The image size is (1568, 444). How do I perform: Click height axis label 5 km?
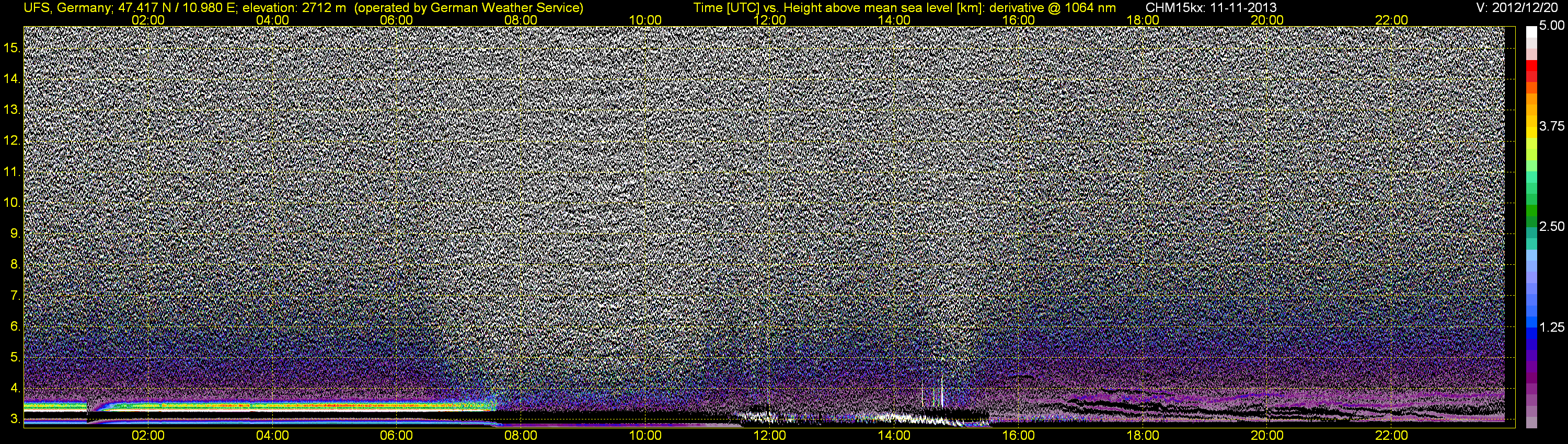[x=15, y=358]
